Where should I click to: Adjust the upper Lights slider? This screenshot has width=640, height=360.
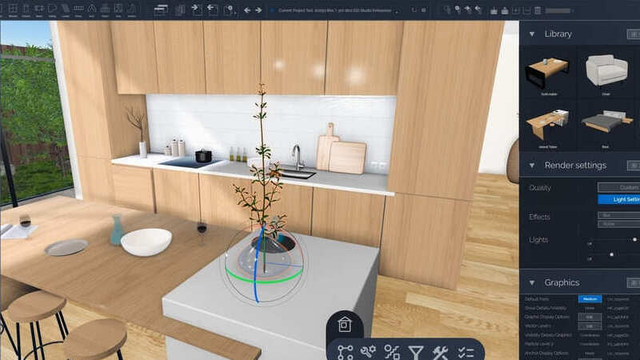point(635,240)
